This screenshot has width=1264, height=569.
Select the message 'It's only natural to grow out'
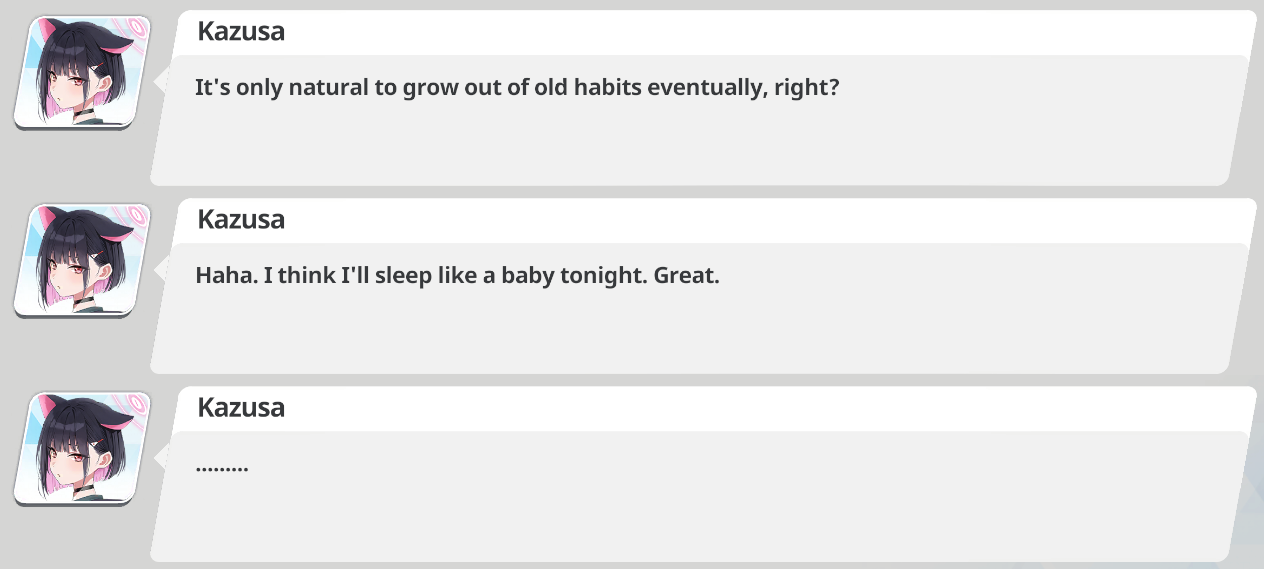click(x=517, y=87)
